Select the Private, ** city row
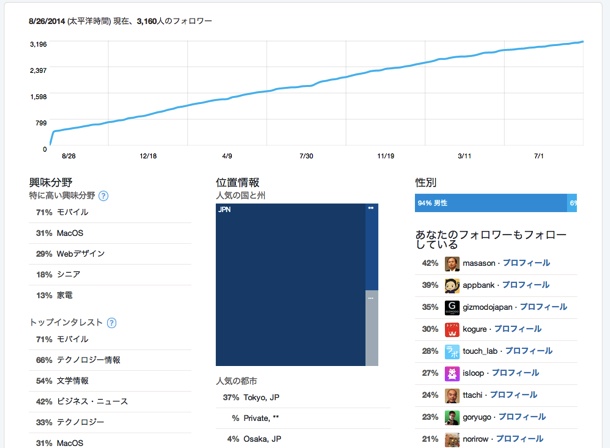The width and height of the screenshot is (610, 448). [x=303, y=418]
